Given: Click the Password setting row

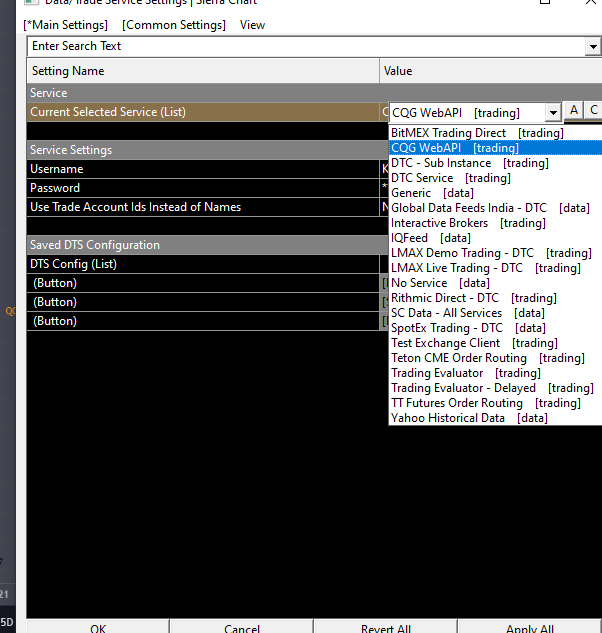Looking at the screenshot, I should tap(203, 188).
